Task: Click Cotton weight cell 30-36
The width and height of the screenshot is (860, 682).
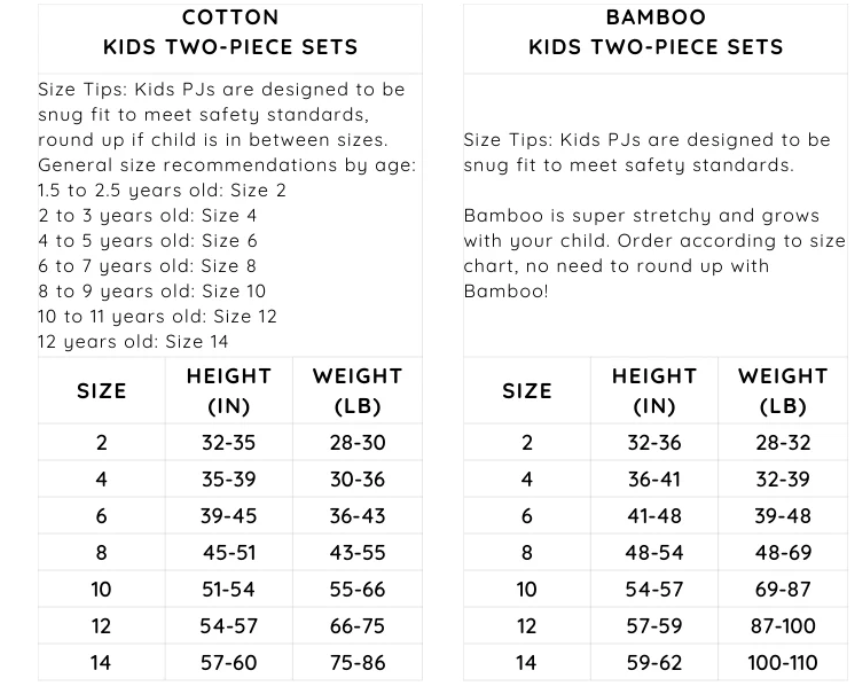Action: click(x=357, y=480)
